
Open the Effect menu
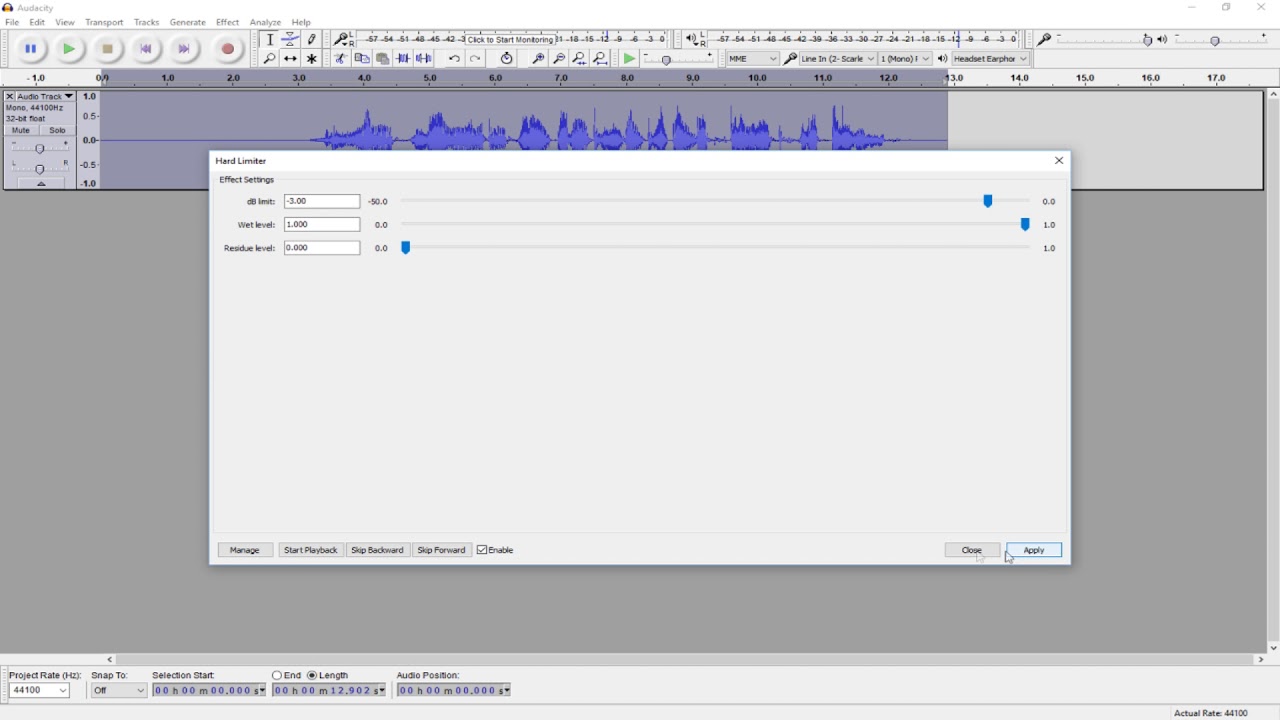[228, 22]
